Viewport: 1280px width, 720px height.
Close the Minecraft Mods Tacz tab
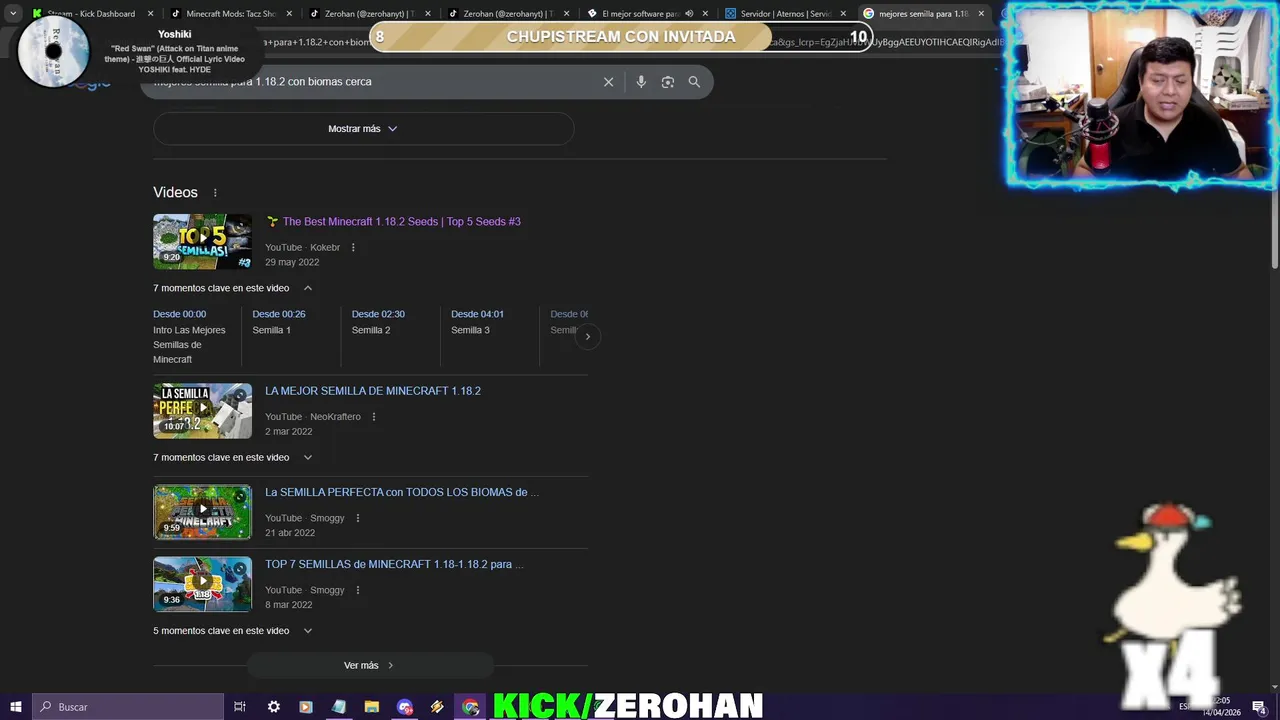[289, 14]
